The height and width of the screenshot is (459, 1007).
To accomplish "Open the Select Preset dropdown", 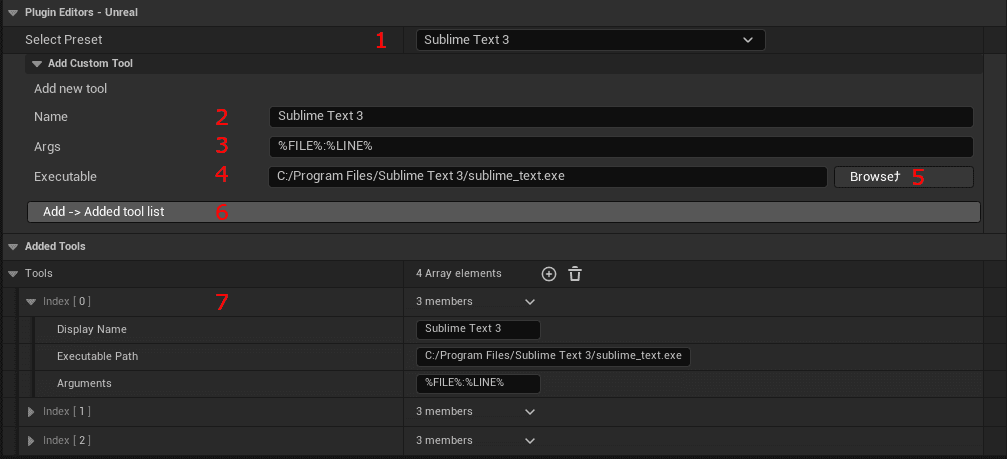I will pyautogui.click(x=590, y=40).
